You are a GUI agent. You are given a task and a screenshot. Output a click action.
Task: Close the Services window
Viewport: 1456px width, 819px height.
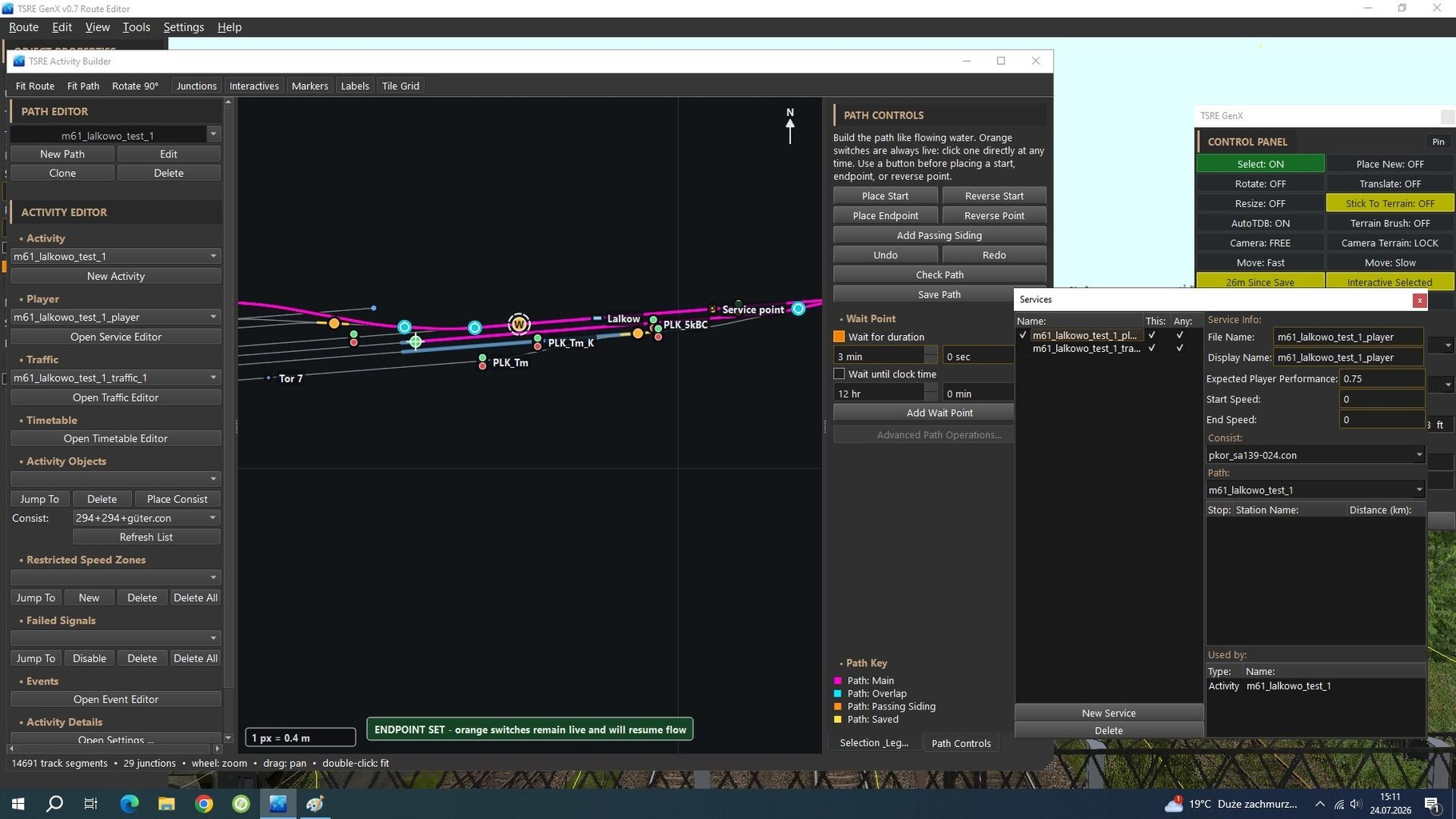tap(1419, 300)
